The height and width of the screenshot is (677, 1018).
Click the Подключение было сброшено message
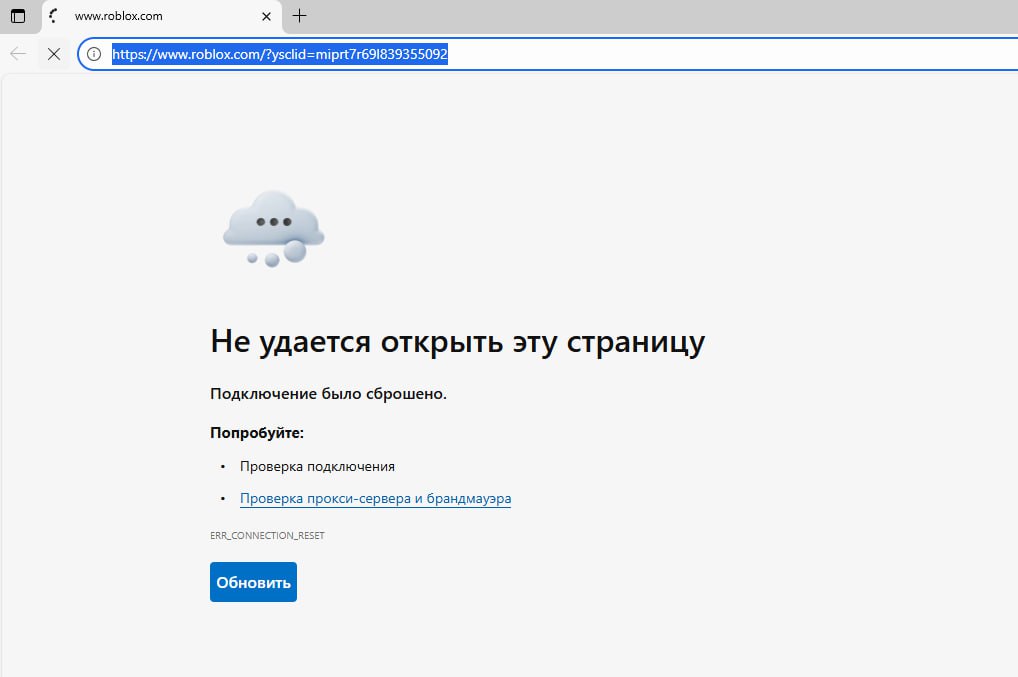point(328,394)
